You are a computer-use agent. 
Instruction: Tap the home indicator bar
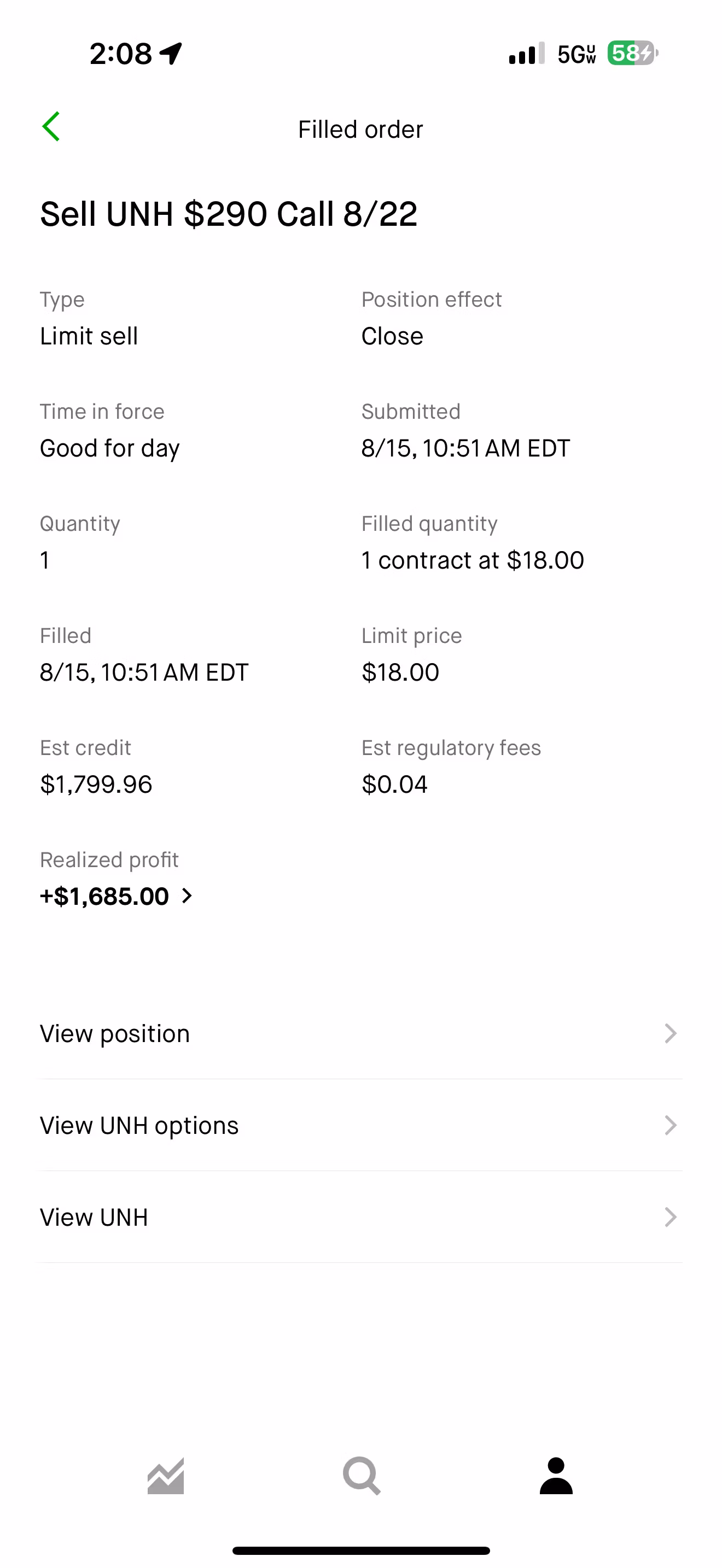click(361, 1551)
